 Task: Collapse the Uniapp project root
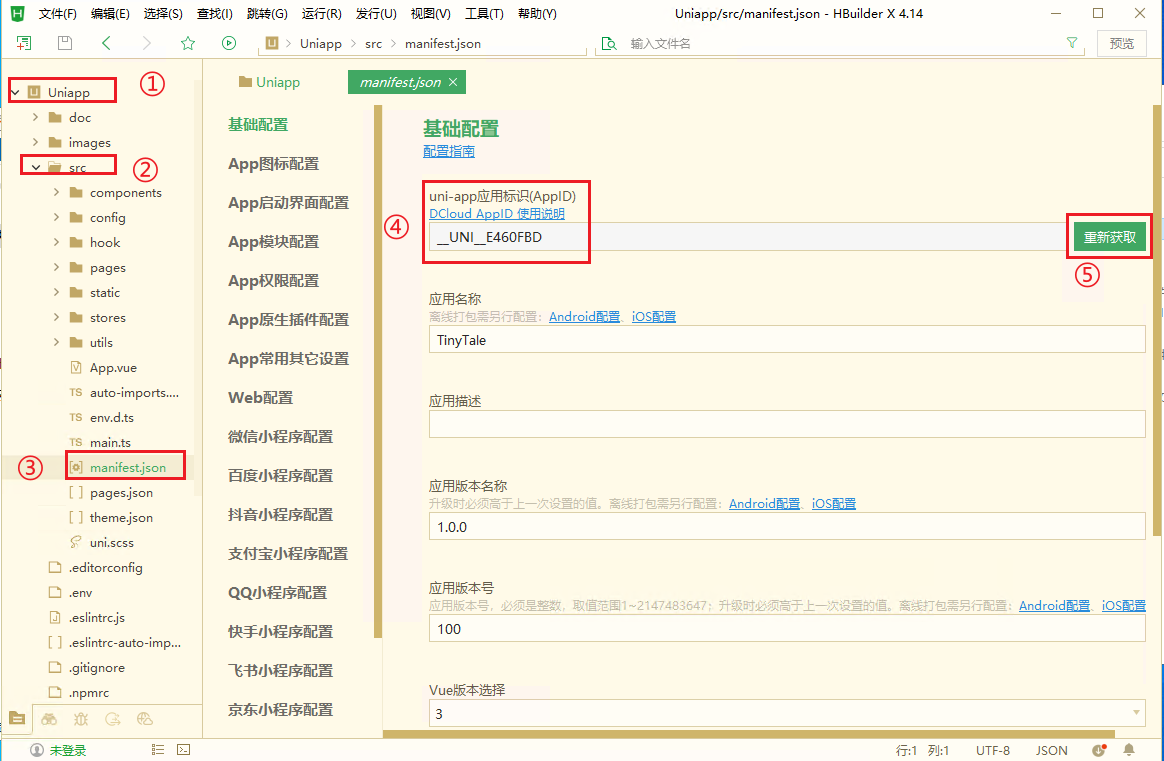pos(16,92)
